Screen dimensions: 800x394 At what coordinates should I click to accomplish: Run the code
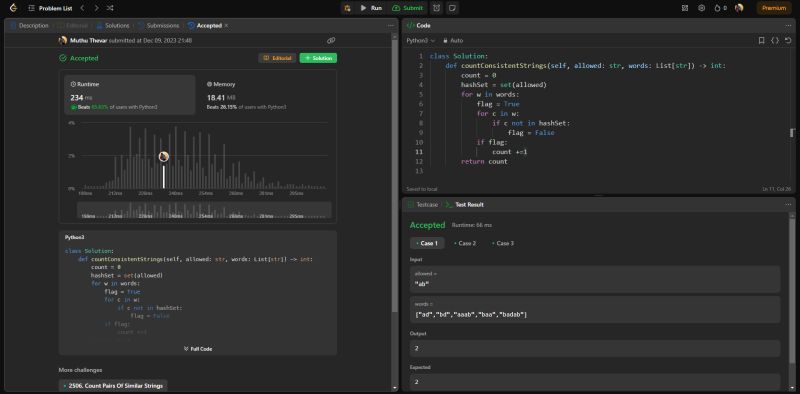click(x=371, y=8)
